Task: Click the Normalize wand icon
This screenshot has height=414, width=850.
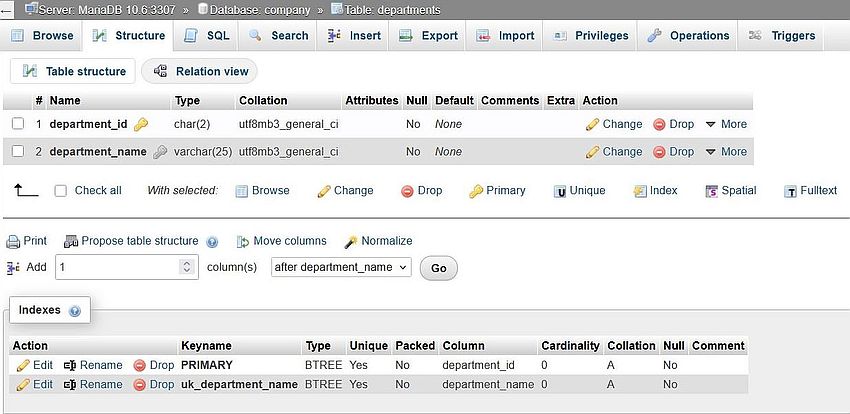Action: [x=351, y=242]
